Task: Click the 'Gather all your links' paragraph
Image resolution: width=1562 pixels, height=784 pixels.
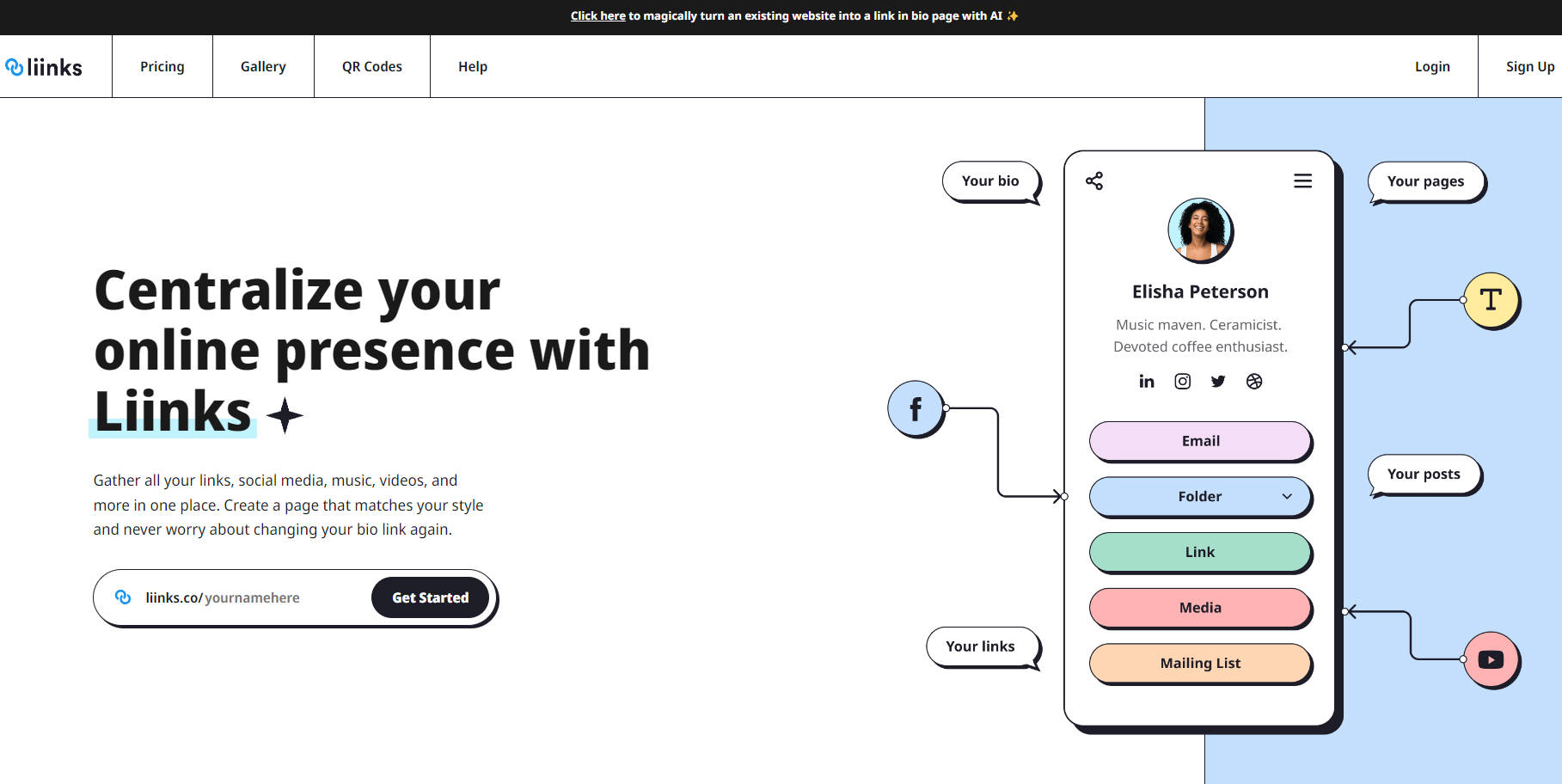Action: tap(289, 505)
